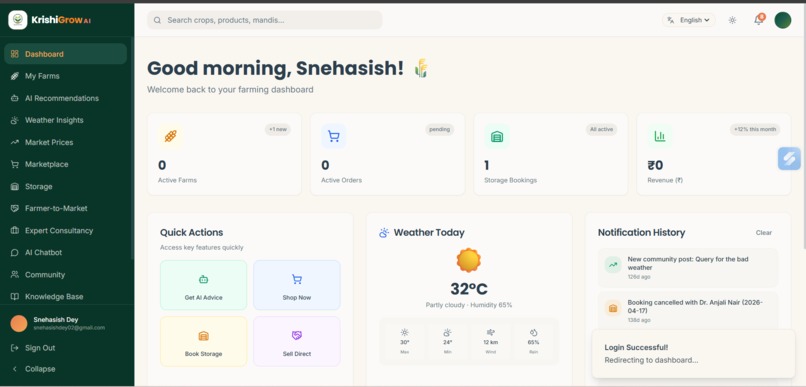The image size is (806, 387).
Task: Click the KrishiGrow AI logo icon
Action: tap(17, 20)
